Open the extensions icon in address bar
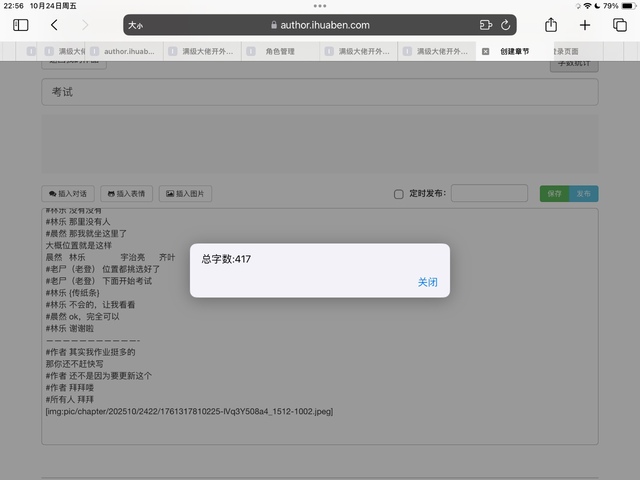The height and width of the screenshot is (480, 640). tap(486, 25)
